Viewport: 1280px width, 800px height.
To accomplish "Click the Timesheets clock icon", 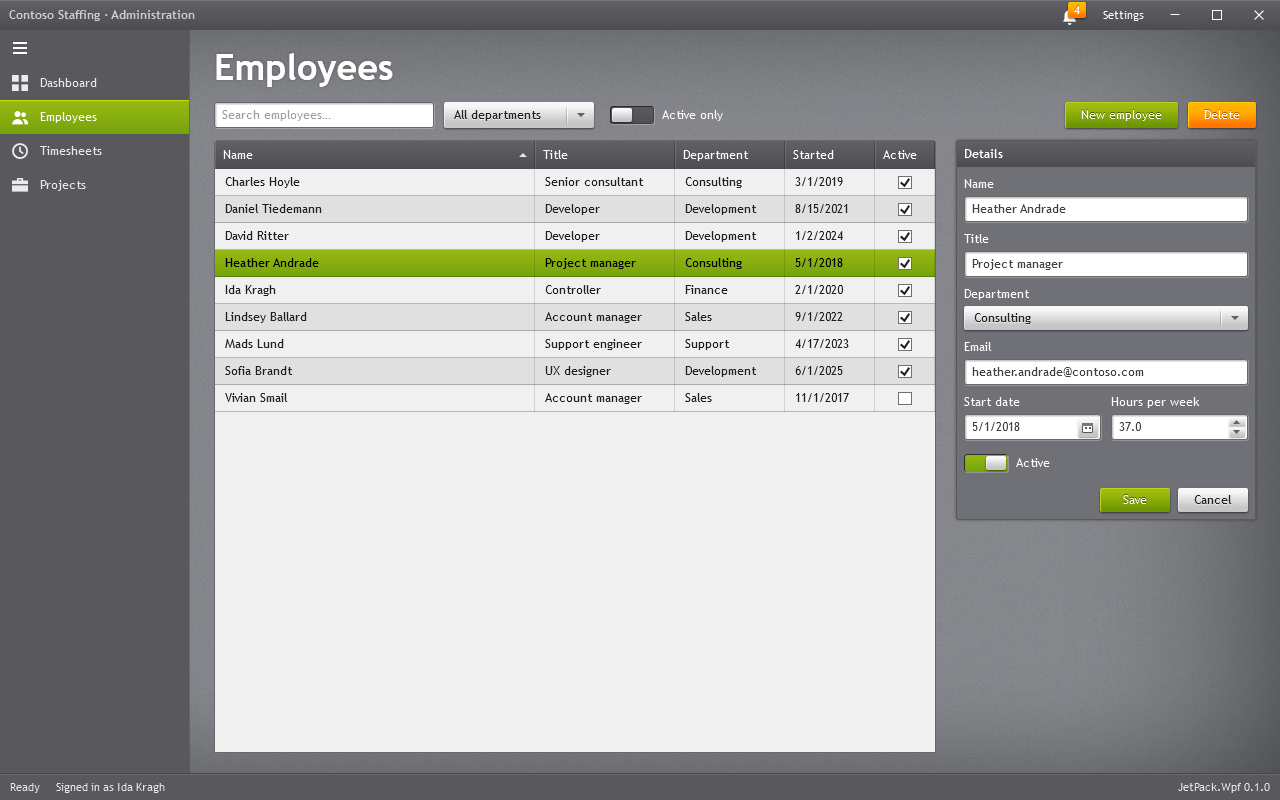I will [x=20, y=151].
